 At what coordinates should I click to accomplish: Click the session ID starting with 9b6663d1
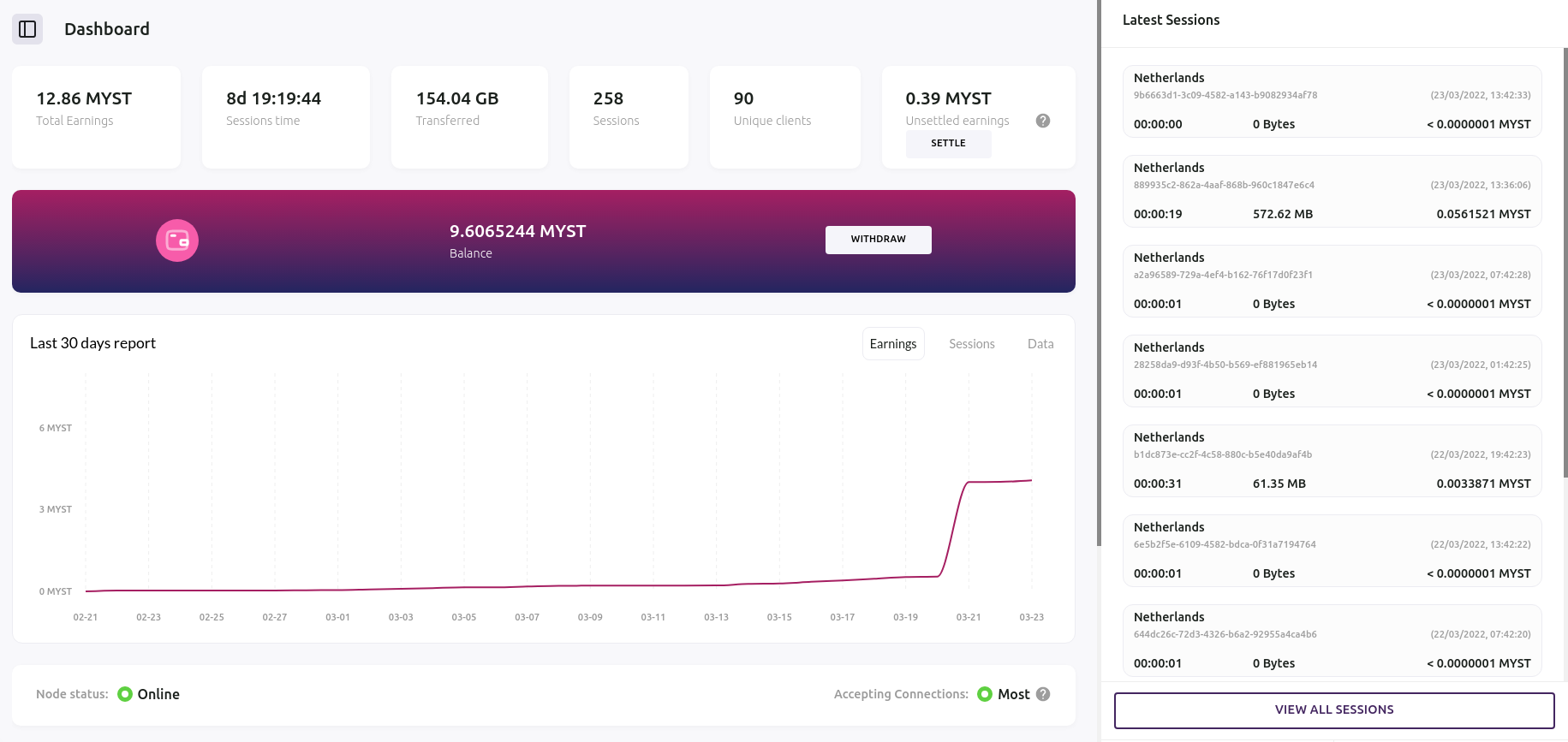(x=1225, y=95)
